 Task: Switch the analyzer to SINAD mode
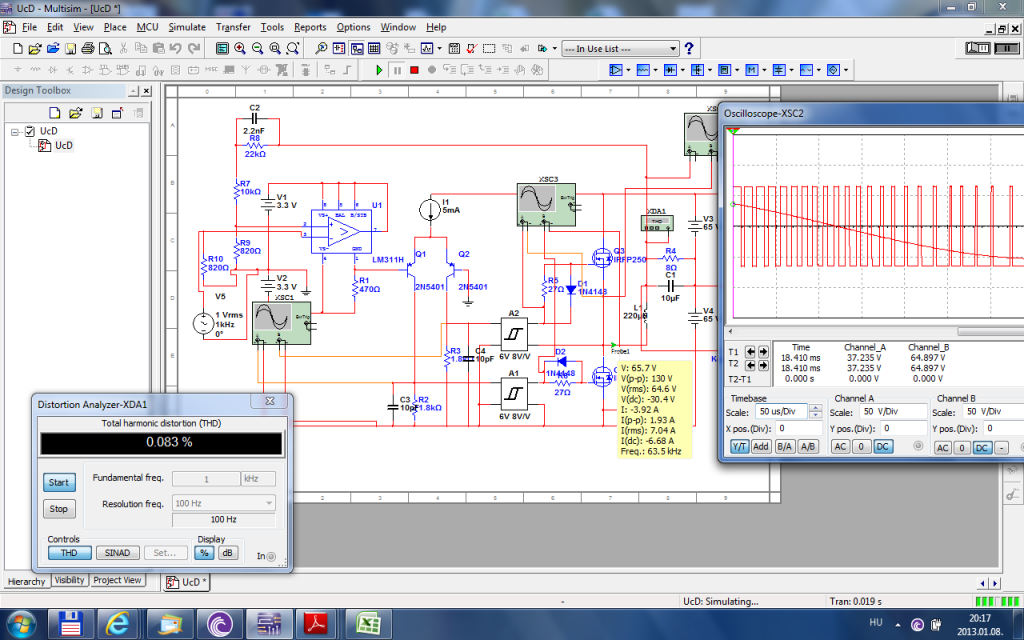[117, 552]
